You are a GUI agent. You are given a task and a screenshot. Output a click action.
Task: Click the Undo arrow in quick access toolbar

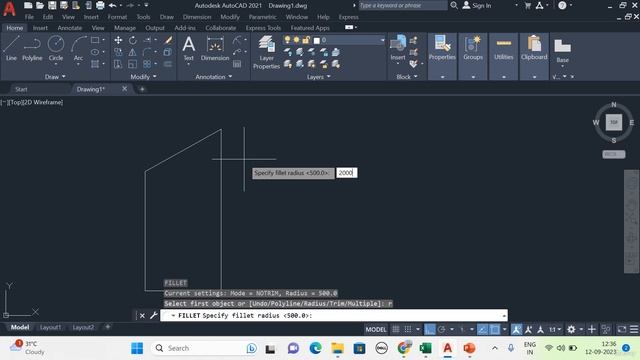[x=112, y=5]
